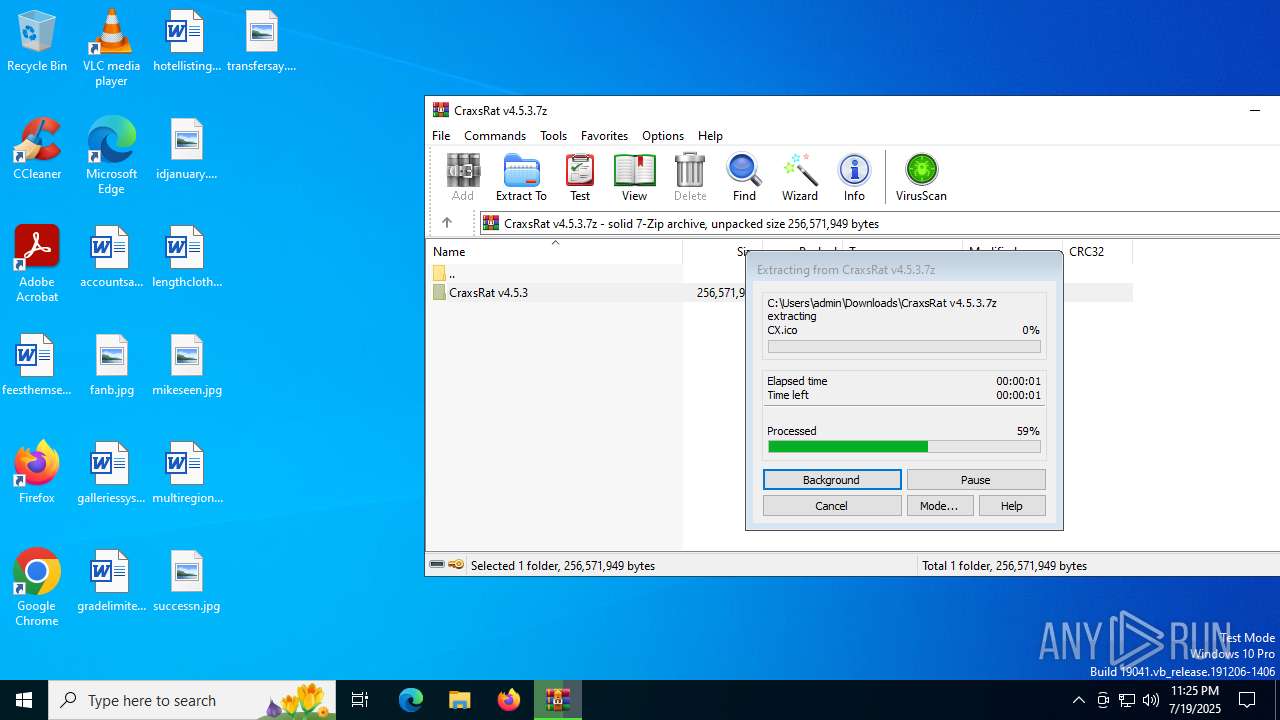
Task: Select Microsoft Edge desktop shortcut
Action: point(111,156)
